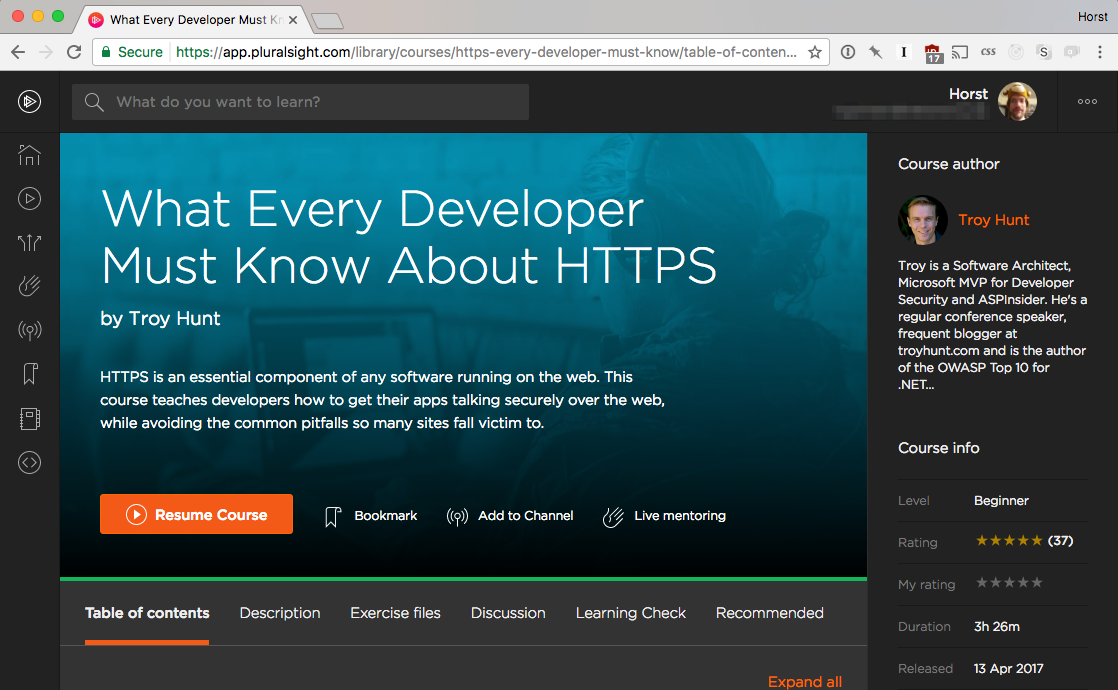Click the 'I' extension icon
Image resolution: width=1118 pixels, height=690 pixels.
(904, 52)
